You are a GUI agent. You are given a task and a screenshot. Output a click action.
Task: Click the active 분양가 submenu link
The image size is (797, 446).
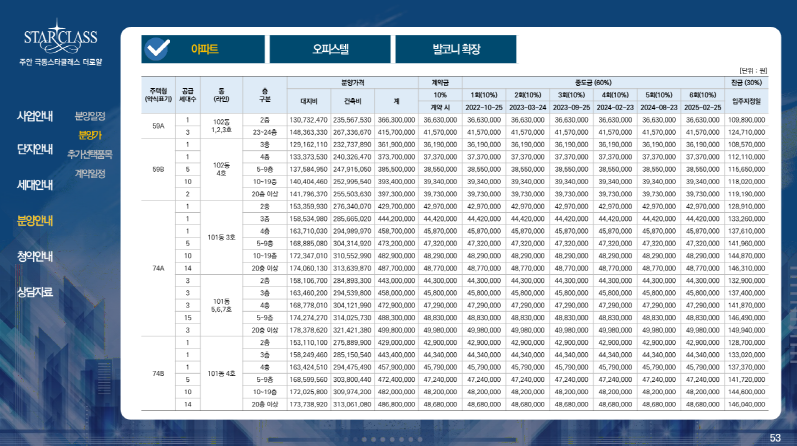90,135
